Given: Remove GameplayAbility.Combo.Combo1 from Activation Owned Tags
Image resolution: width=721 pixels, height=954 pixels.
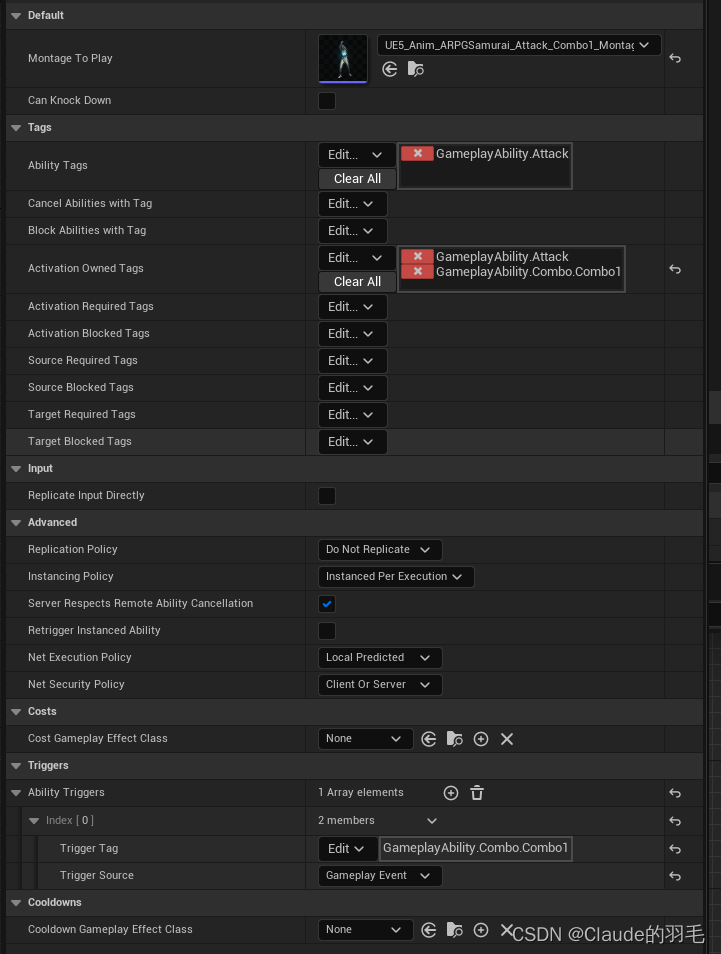Looking at the screenshot, I should [x=417, y=271].
